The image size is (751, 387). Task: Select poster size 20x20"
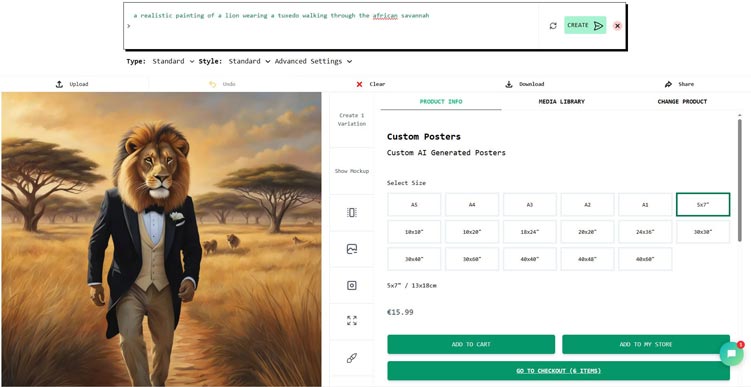pyautogui.click(x=587, y=232)
